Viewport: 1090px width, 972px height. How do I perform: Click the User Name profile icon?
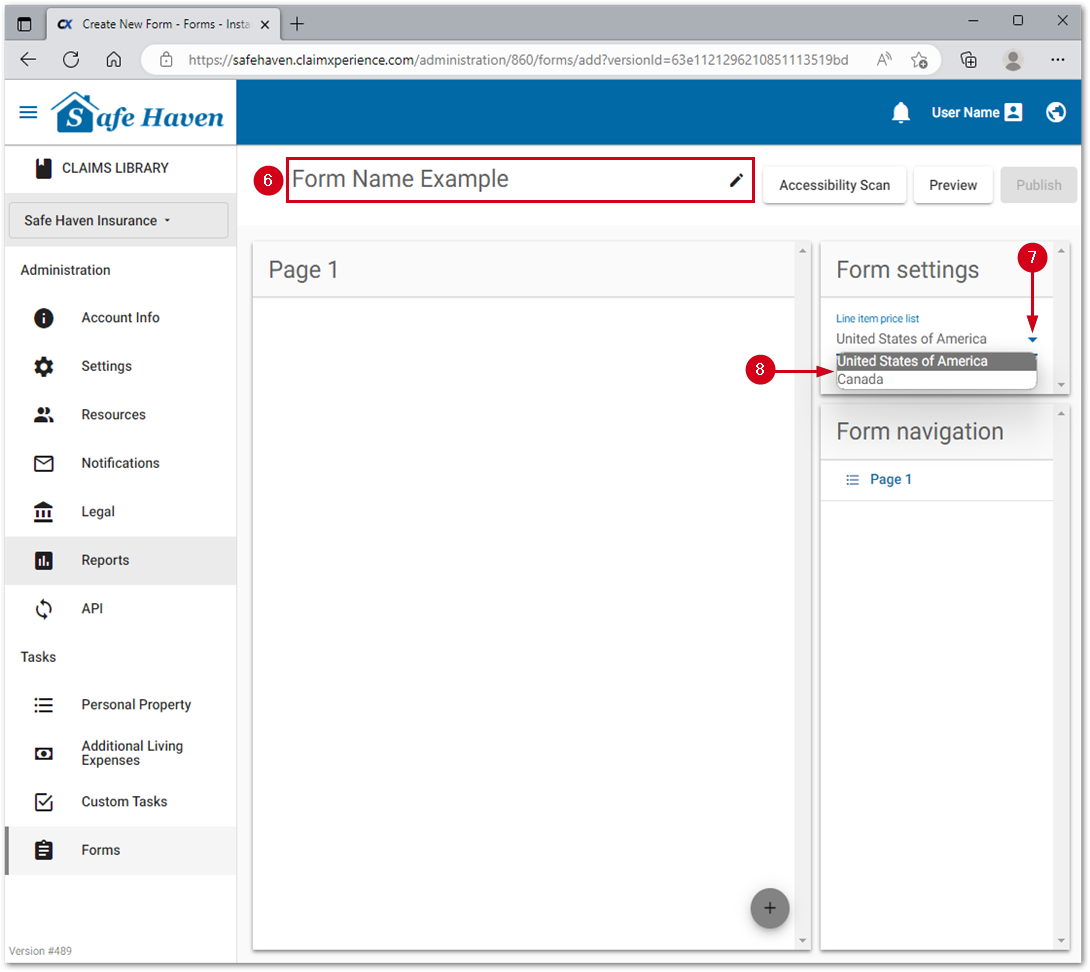coord(1013,113)
